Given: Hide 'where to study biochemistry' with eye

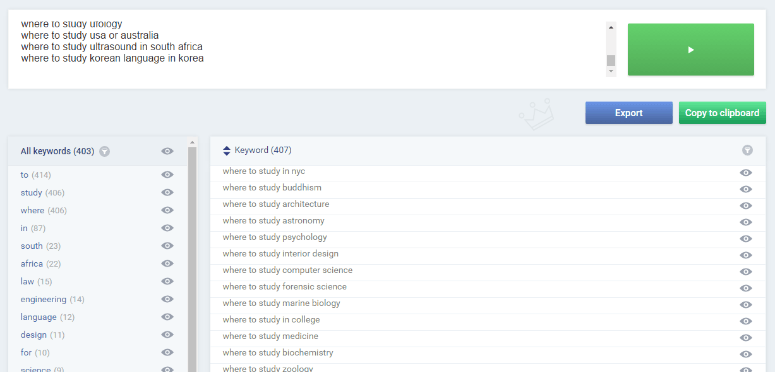Looking at the screenshot, I should coord(746,354).
